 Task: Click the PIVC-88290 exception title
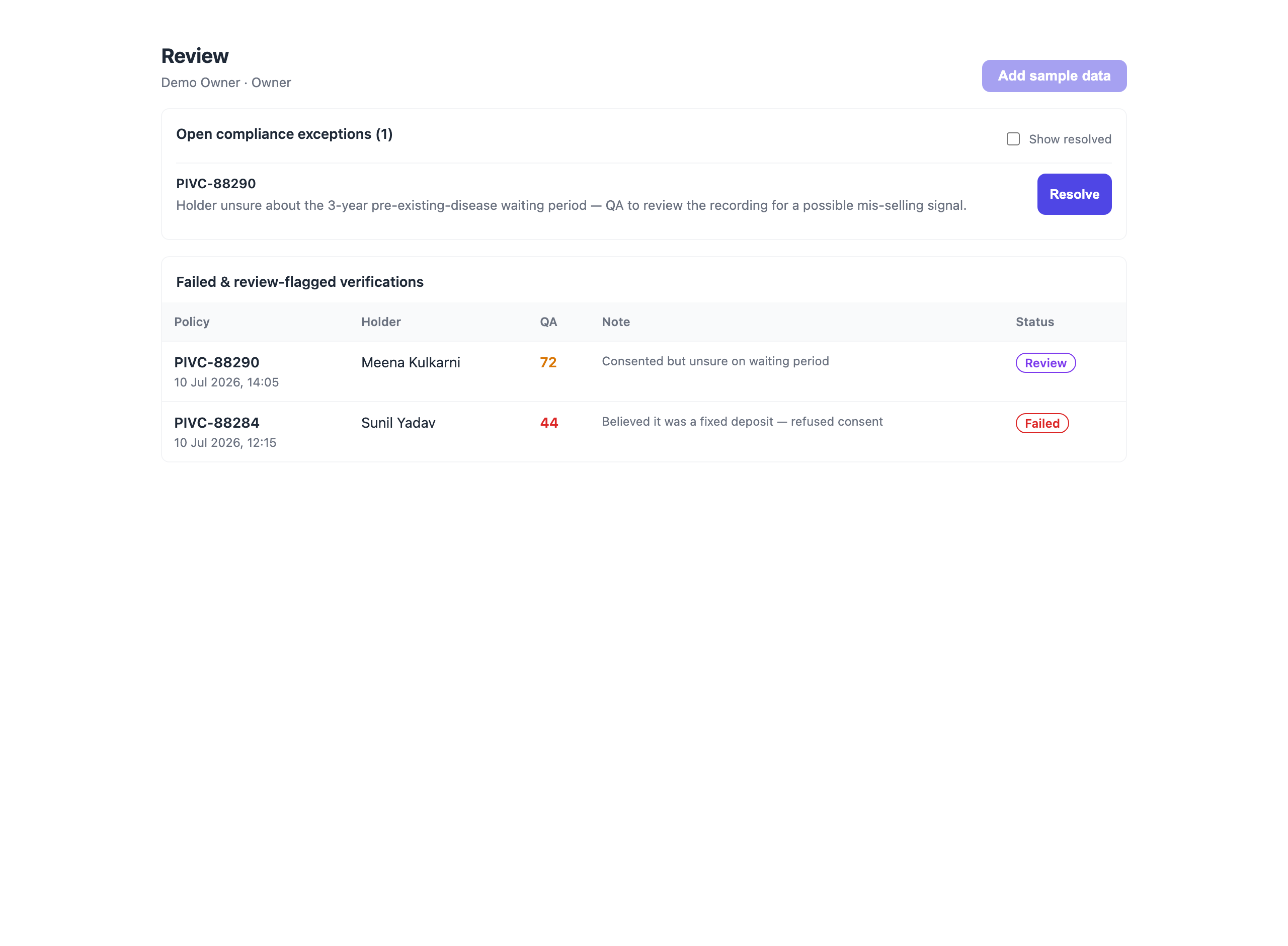tap(216, 184)
